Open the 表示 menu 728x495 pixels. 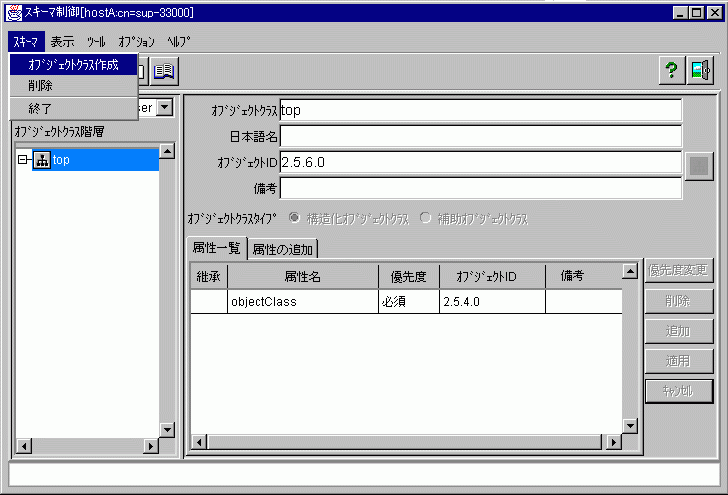point(62,42)
